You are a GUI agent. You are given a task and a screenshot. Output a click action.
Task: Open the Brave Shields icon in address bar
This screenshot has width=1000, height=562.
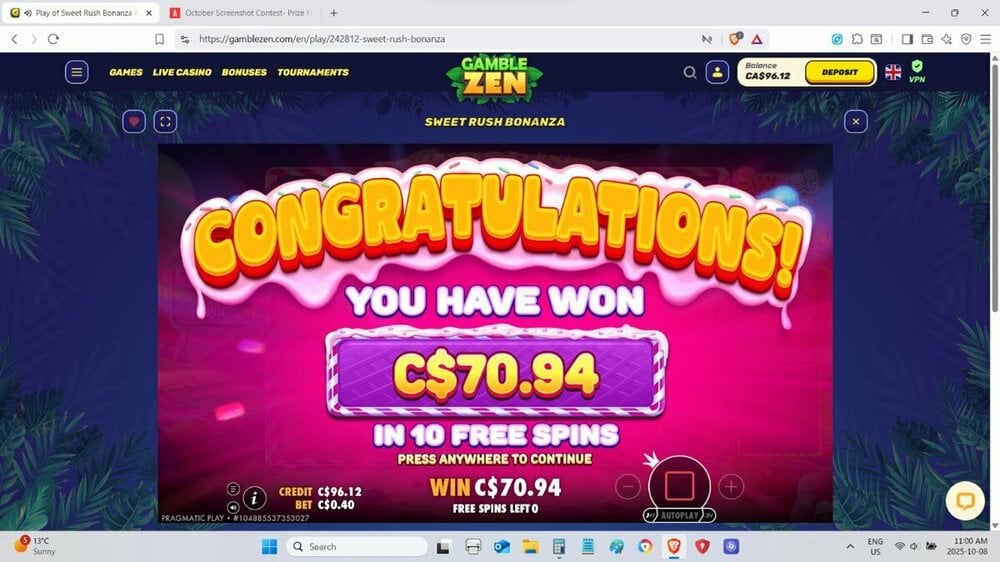click(735, 39)
